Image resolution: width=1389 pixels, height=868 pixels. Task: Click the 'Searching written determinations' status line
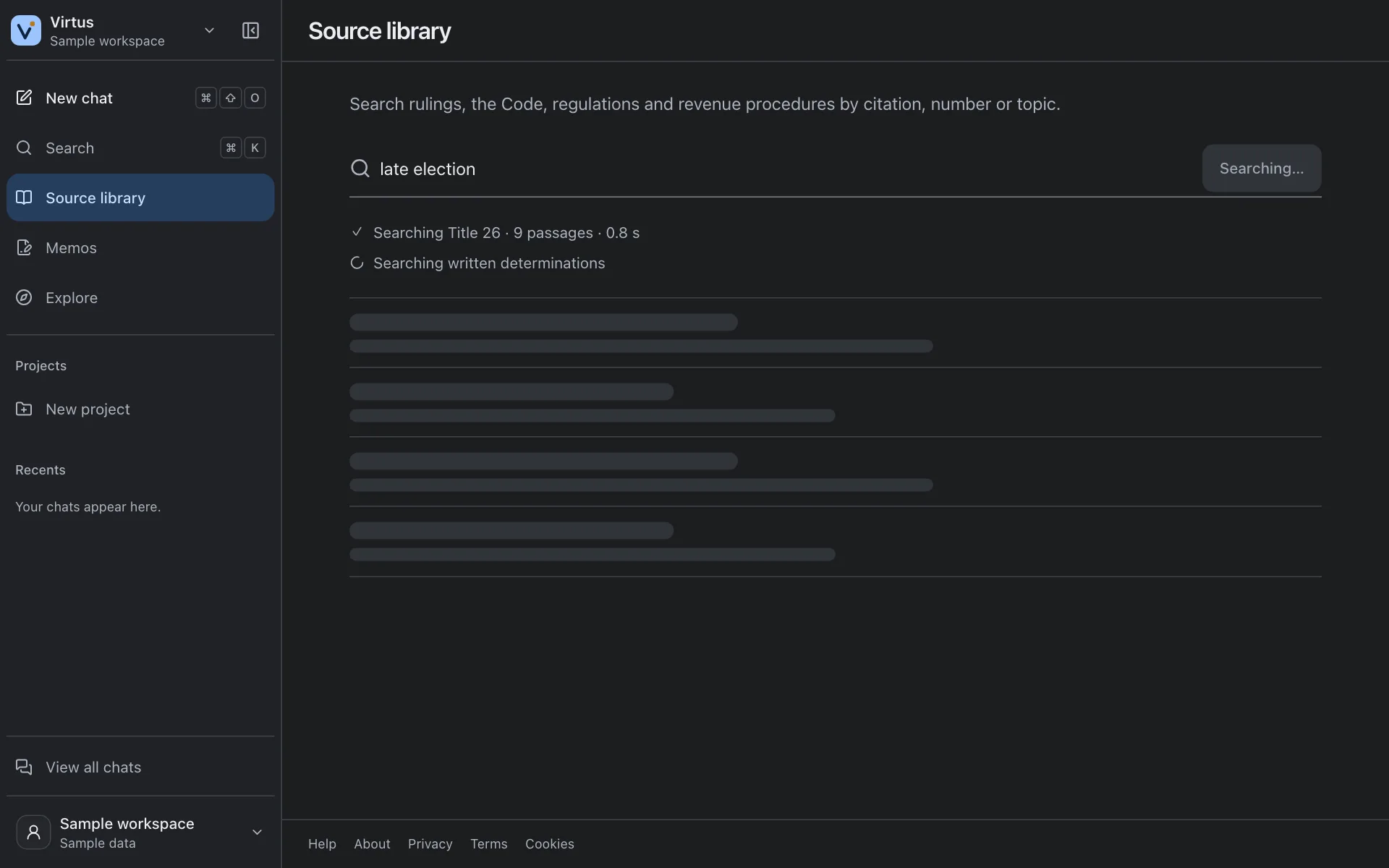point(489,263)
